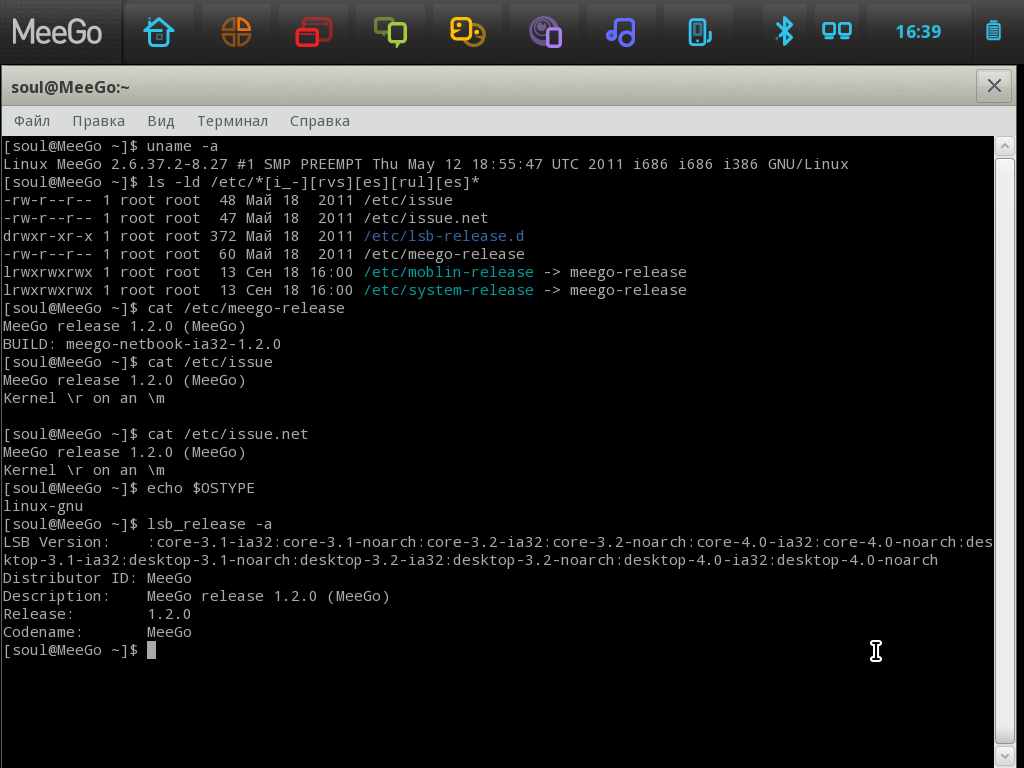
Task: Click the 'uname -a' command text
Action: point(182,146)
